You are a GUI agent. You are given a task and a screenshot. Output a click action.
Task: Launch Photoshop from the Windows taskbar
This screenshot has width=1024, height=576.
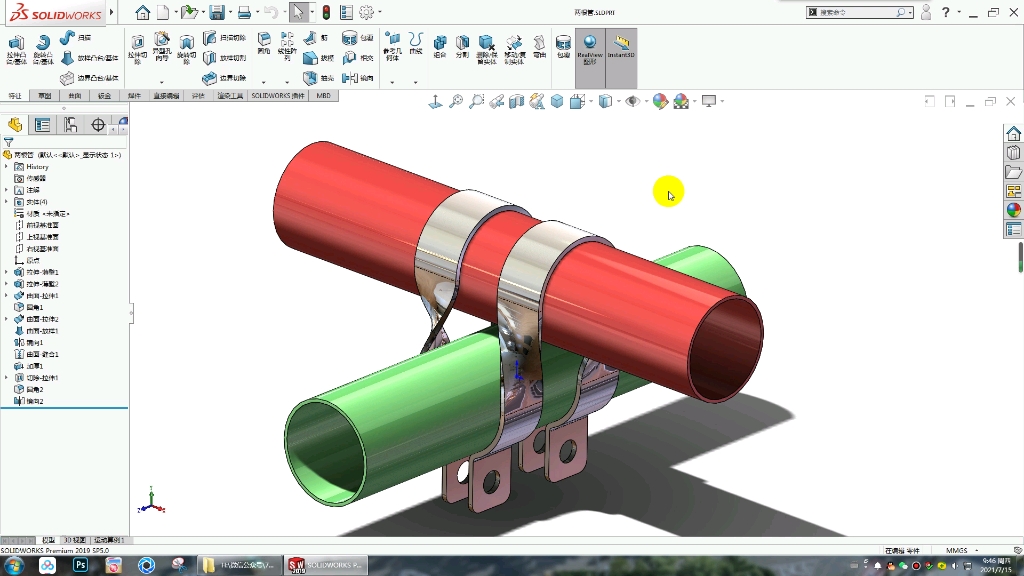[x=79, y=563]
